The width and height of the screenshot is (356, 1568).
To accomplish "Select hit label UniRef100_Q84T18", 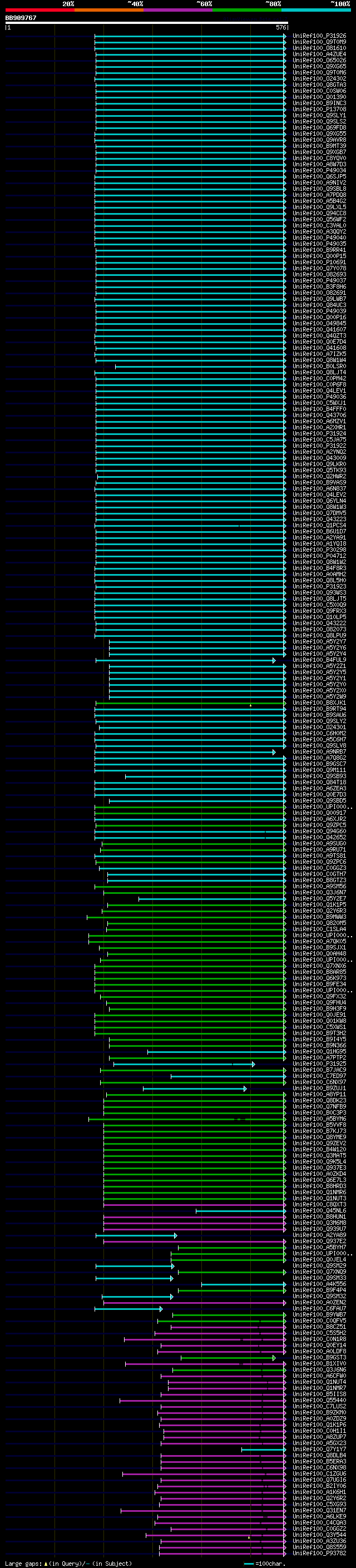I will click(x=319, y=782).
